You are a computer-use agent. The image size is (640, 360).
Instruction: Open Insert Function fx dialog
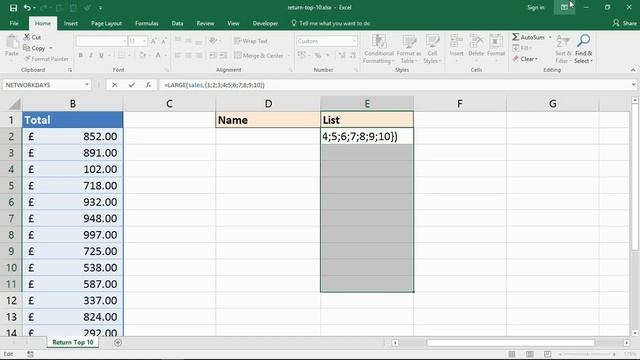148,85
